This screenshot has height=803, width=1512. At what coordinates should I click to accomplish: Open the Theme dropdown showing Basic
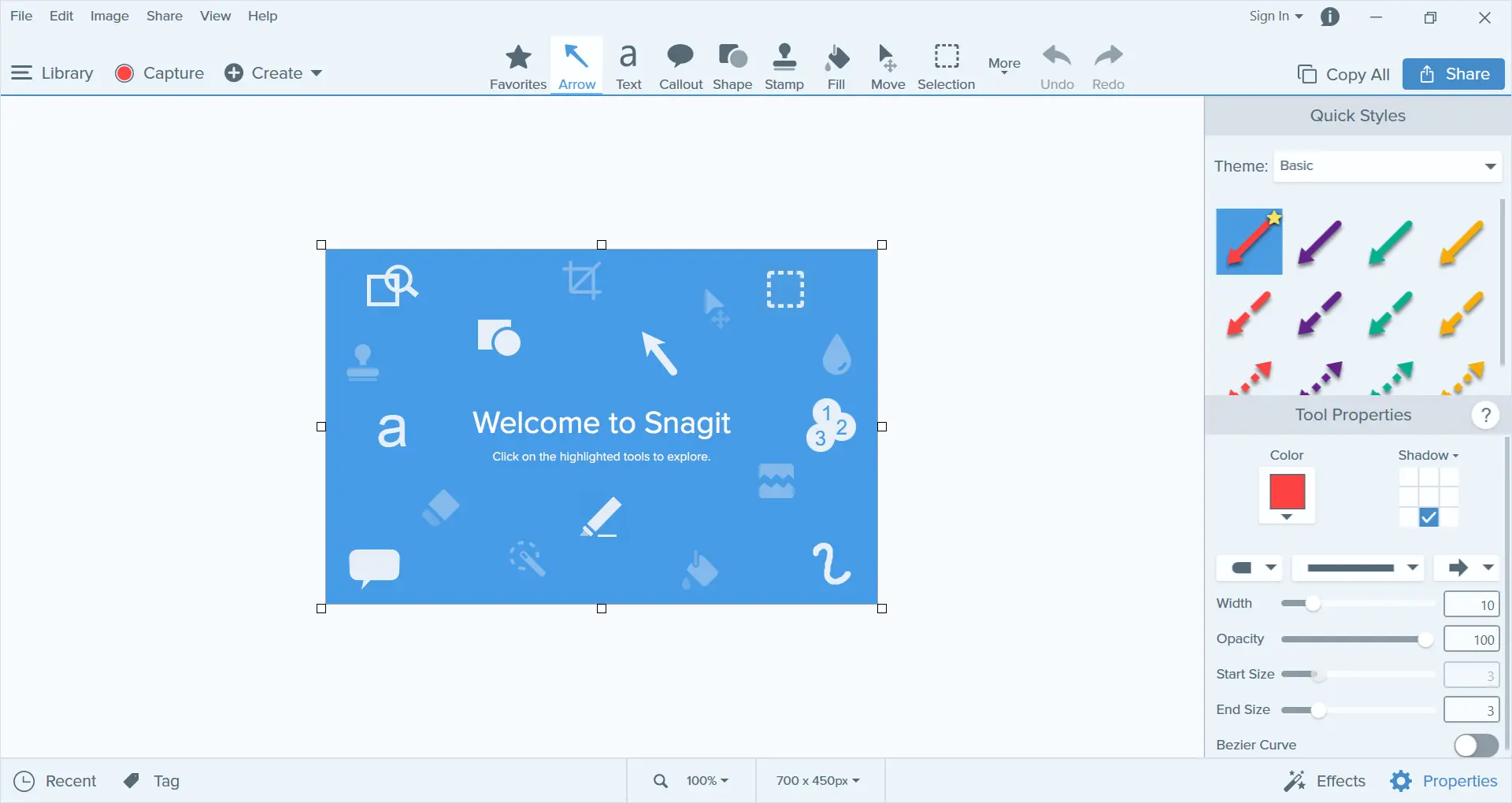click(1388, 166)
